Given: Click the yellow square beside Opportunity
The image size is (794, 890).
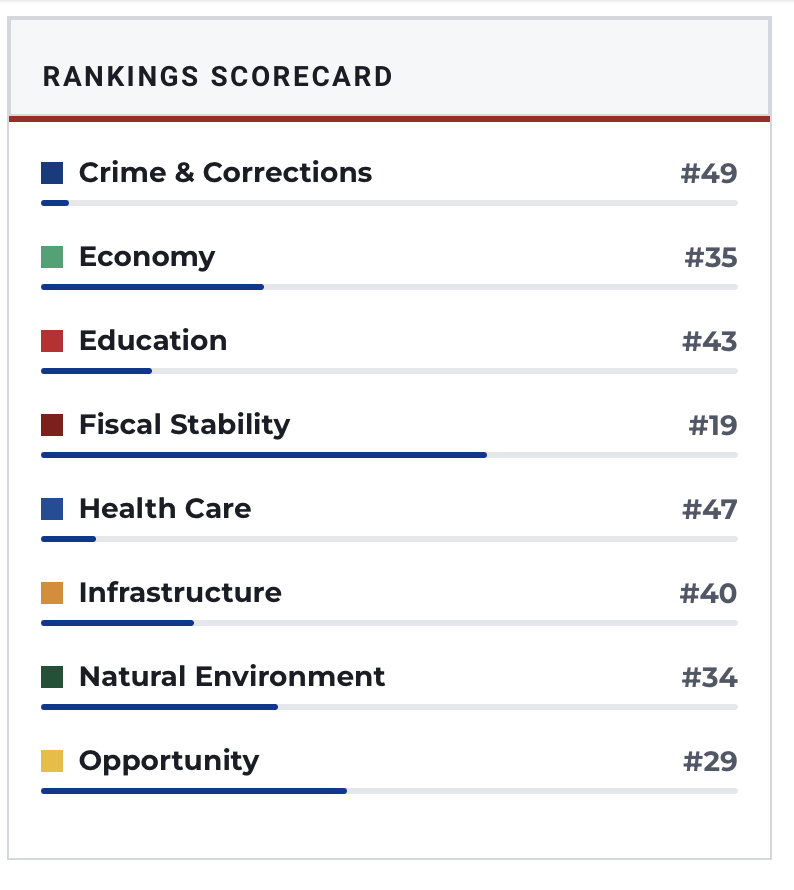Looking at the screenshot, I should [x=52, y=761].
